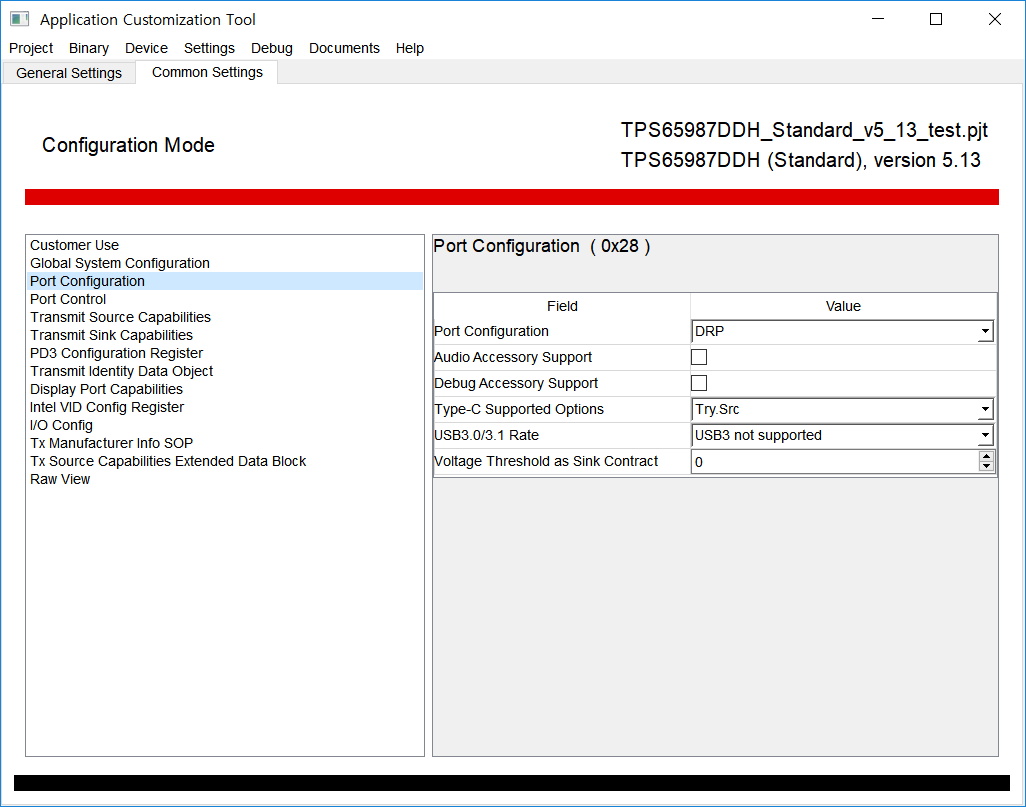The width and height of the screenshot is (1026, 807).
Task: Select Tx Source Capabilities Extended Data Block
Action: tap(224, 461)
